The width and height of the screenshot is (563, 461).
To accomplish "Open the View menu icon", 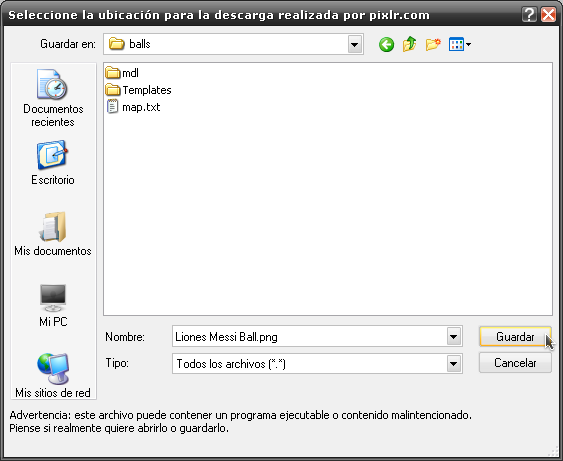I will 460,45.
